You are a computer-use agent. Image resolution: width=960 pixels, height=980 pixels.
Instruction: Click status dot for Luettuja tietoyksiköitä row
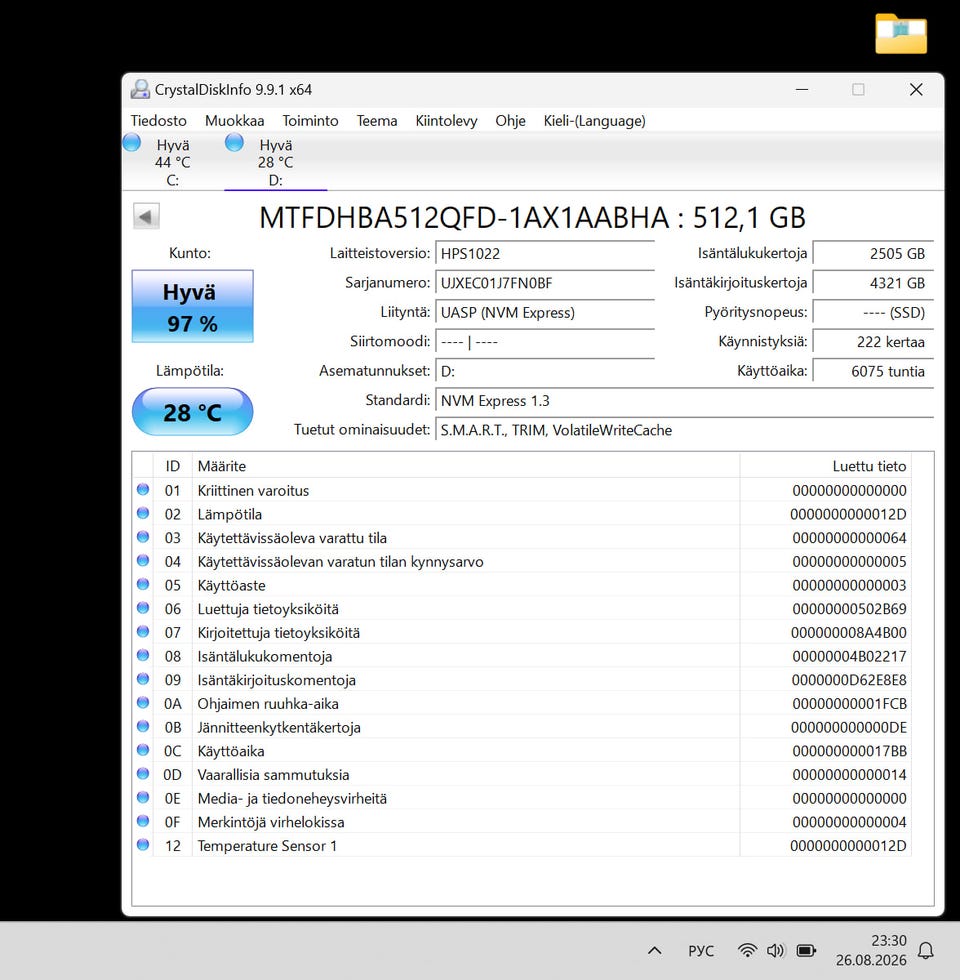tap(143, 608)
